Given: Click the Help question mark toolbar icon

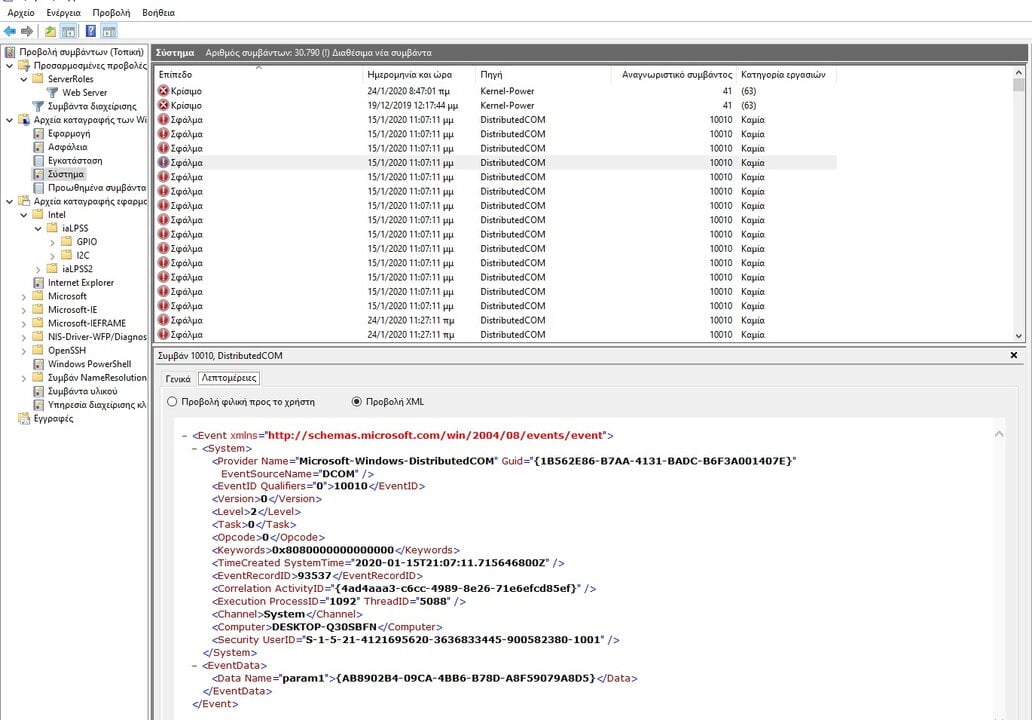Looking at the screenshot, I should point(91,32).
